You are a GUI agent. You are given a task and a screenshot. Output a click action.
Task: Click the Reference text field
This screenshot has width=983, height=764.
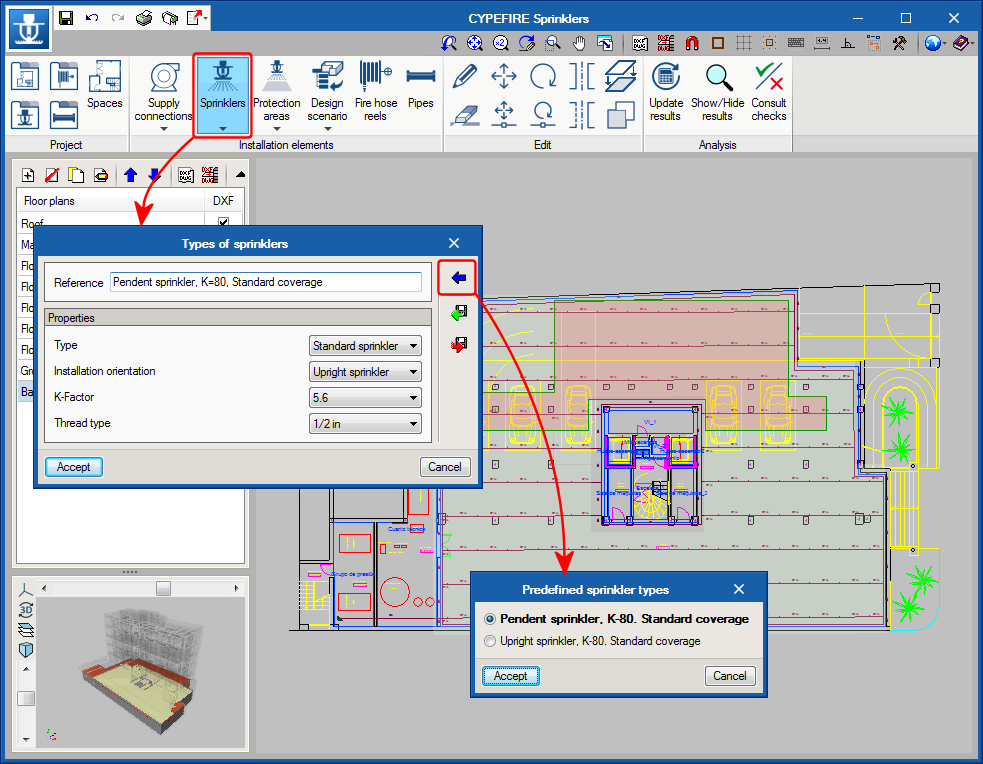click(266, 283)
